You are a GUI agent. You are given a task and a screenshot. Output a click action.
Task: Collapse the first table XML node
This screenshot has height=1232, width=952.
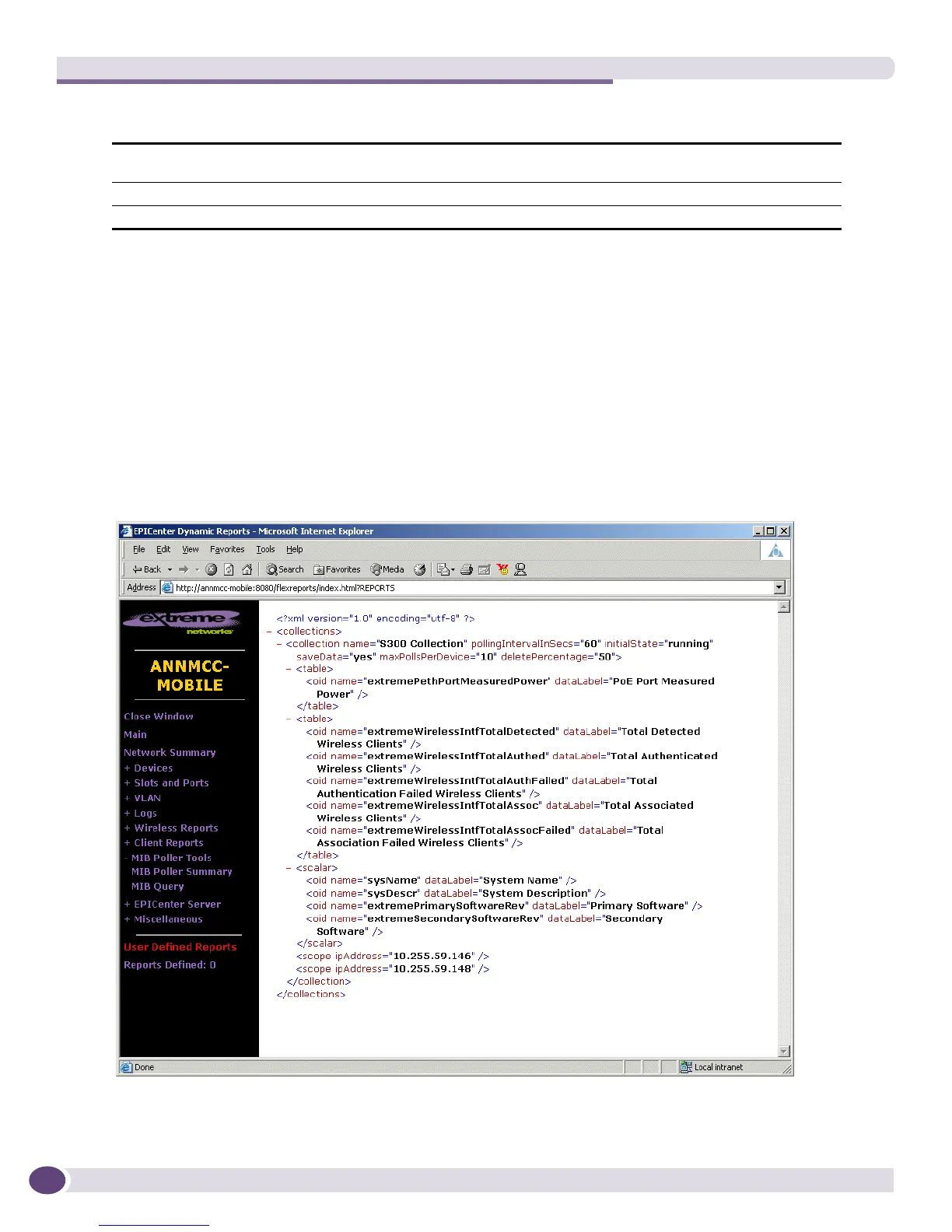pyautogui.click(x=289, y=669)
